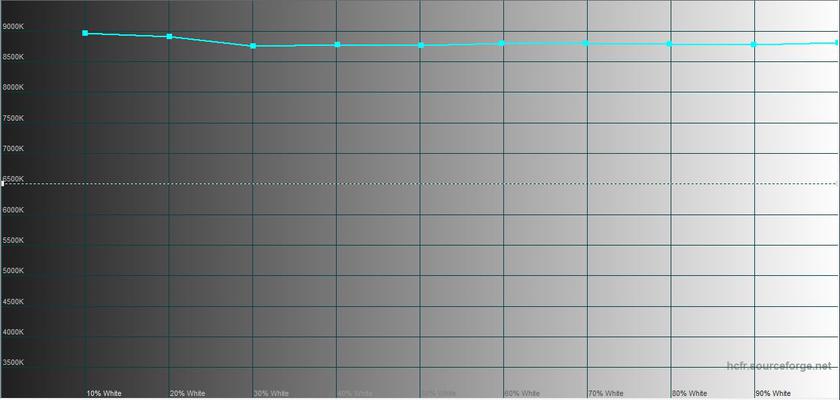Select the curve point at 80% White

669,44
